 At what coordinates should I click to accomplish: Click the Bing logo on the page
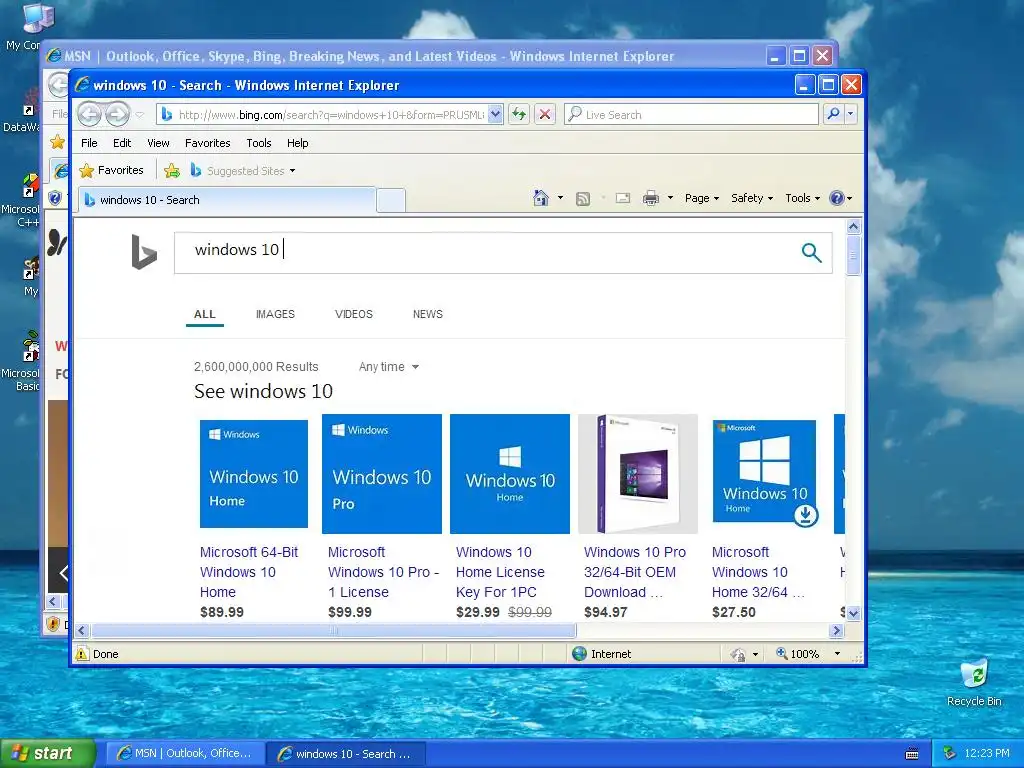pos(144,252)
